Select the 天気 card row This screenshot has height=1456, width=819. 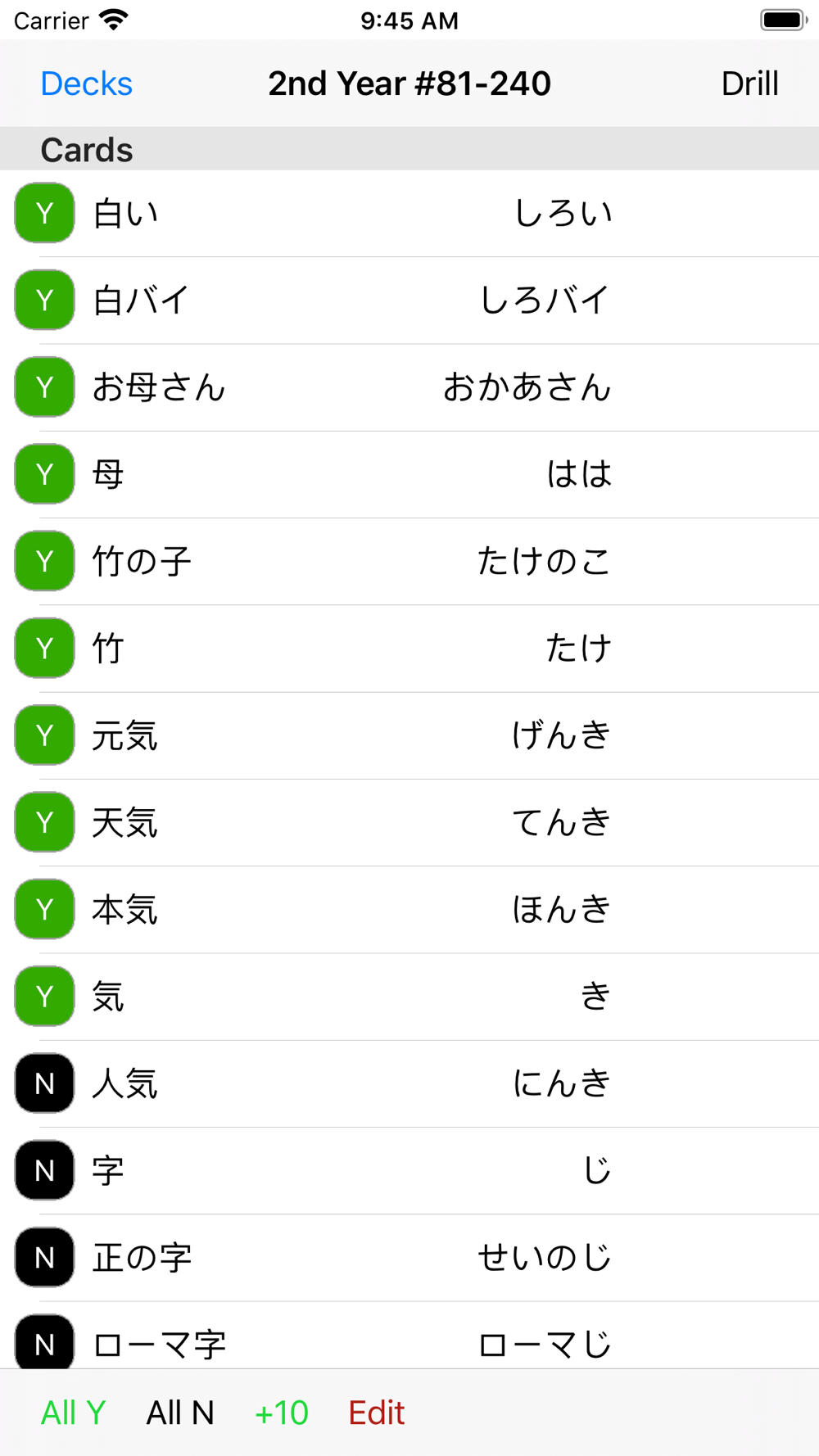[409, 822]
